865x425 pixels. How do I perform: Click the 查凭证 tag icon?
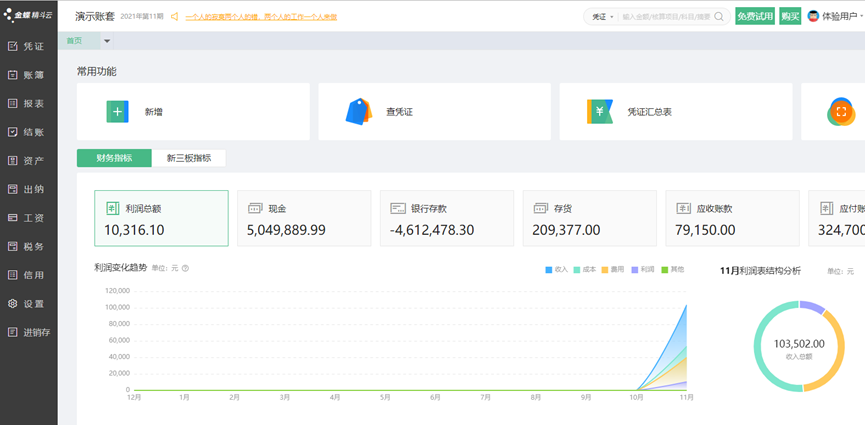(359, 111)
